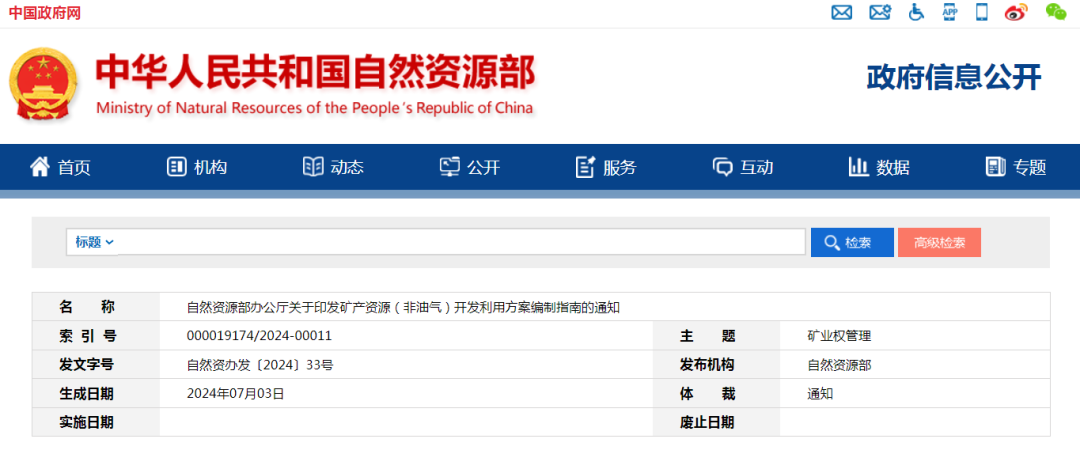Screen dimensions: 1080x454
Task: Open the APP download icon
Action: (x=950, y=13)
